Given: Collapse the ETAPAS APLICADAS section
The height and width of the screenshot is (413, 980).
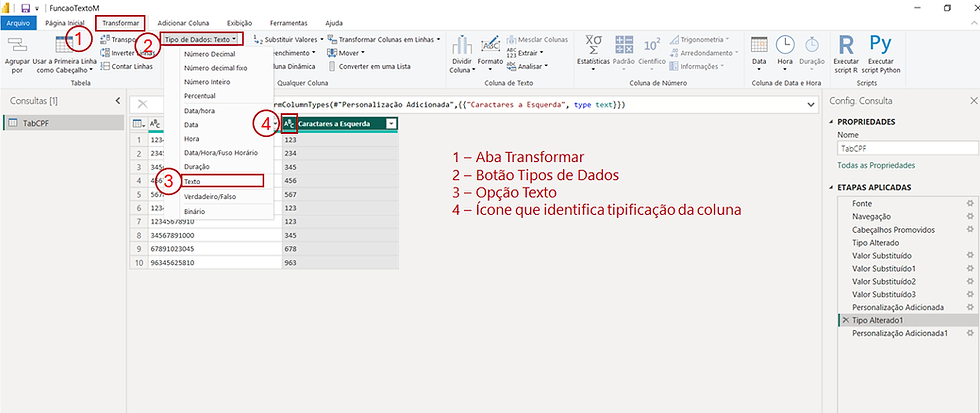Looking at the screenshot, I should click(831, 187).
